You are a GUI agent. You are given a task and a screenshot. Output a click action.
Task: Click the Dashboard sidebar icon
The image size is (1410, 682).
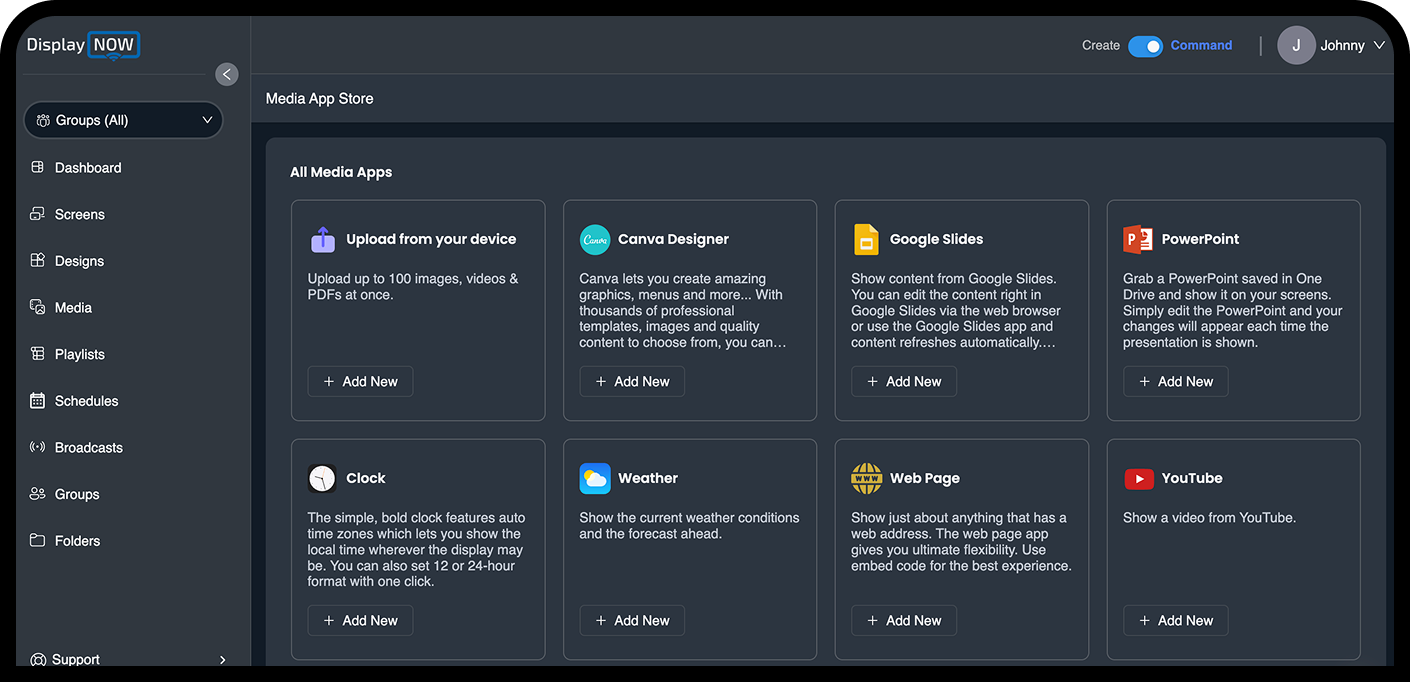coord(38,168)
